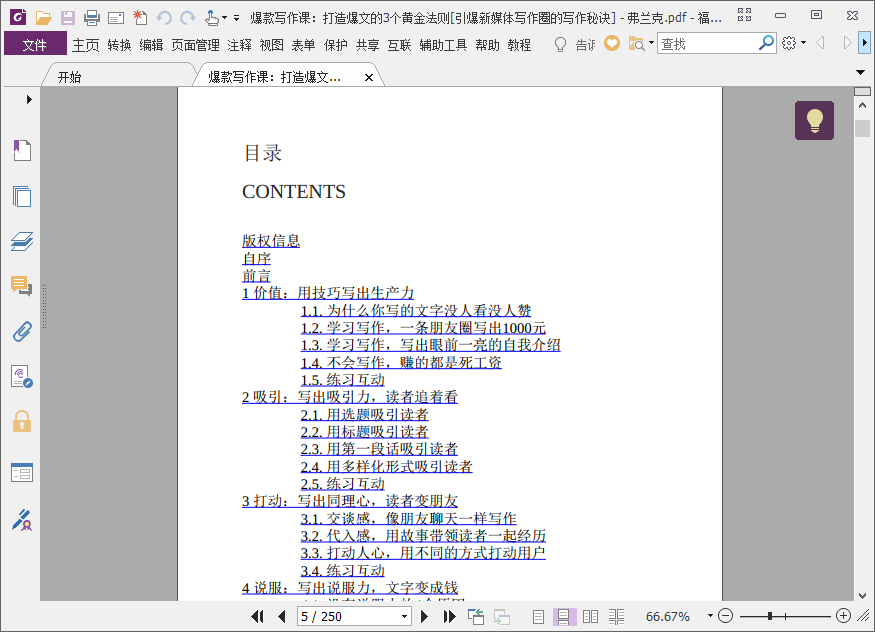Open the 注释 ribbon tab

click(x=239, y=45)
